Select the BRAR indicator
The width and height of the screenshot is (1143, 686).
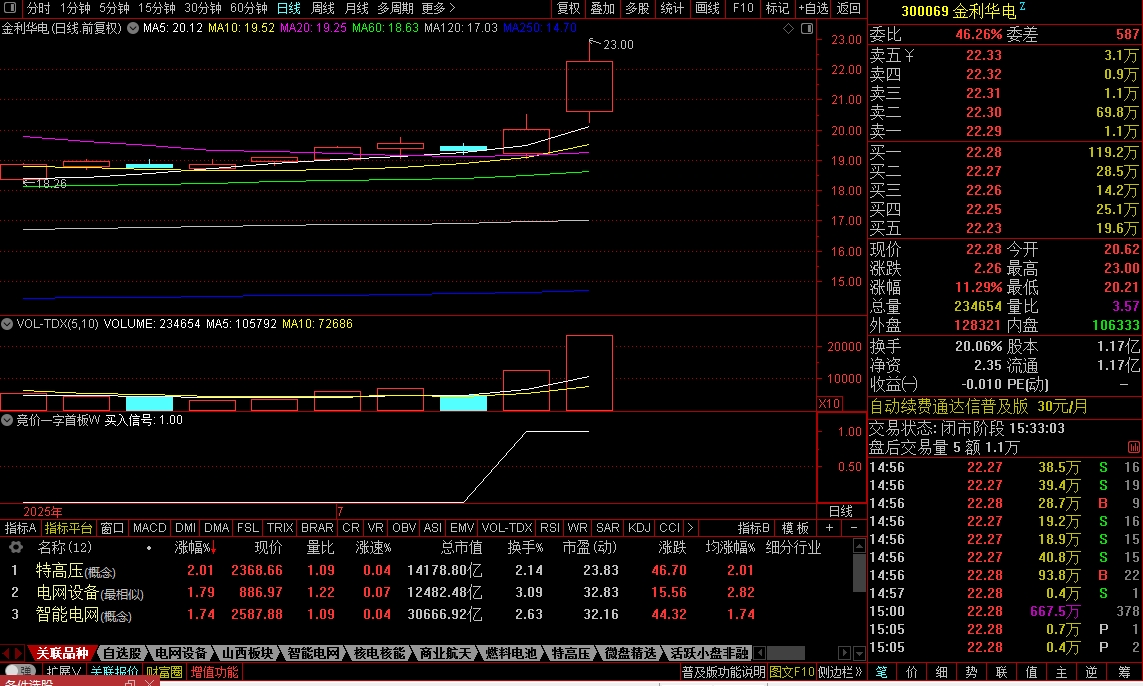[x=317, y=527]
